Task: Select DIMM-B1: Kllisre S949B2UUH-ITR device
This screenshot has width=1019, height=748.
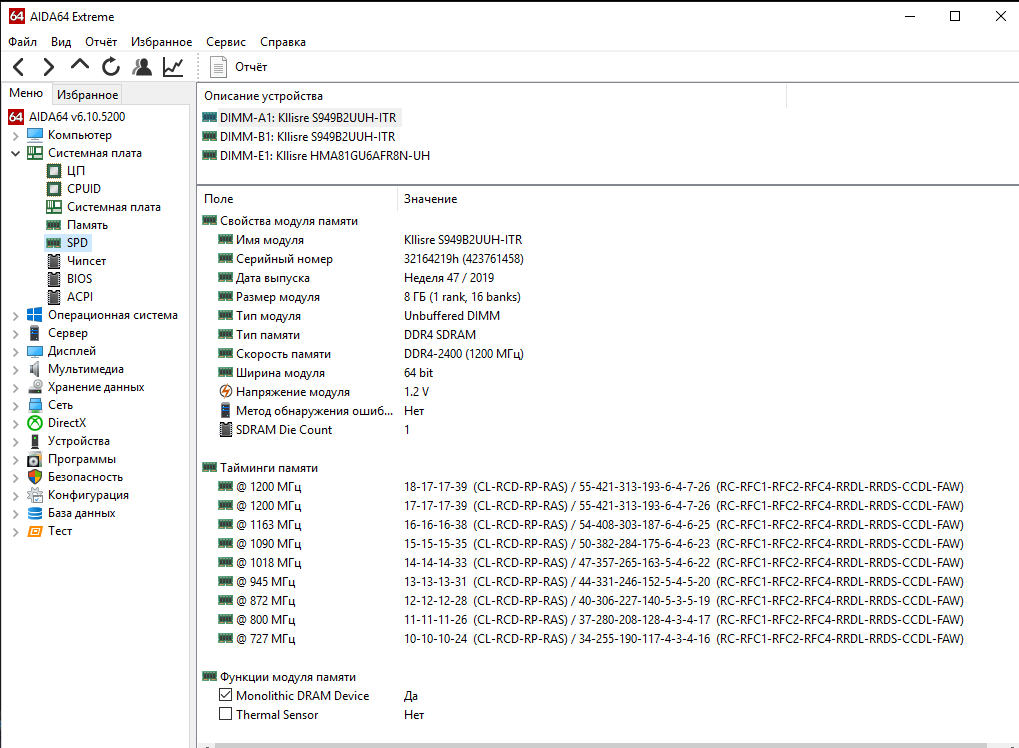Action: point(299,136)
